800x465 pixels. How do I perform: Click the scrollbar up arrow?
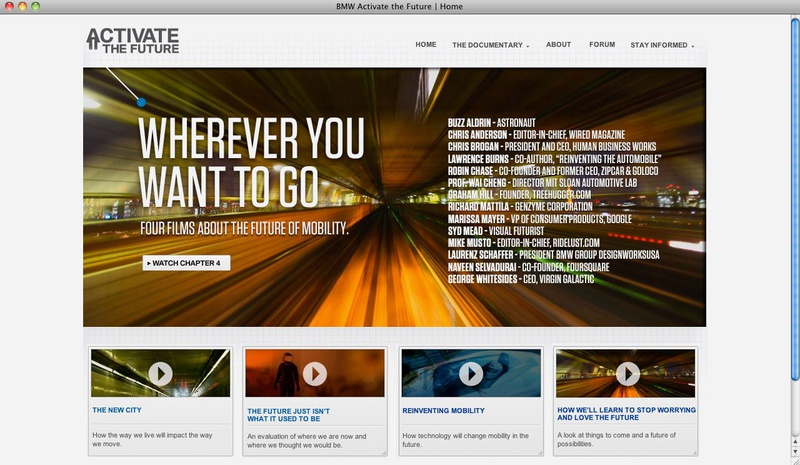(x=795, y=440)
